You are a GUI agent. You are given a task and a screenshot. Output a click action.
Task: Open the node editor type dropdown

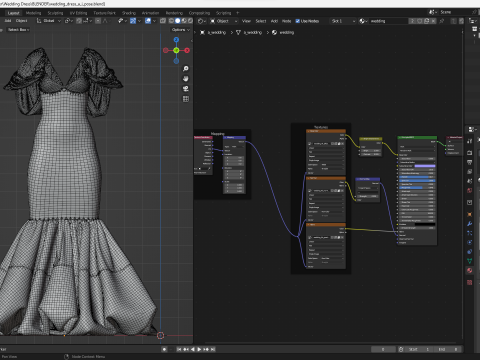pyautogui.click(x=202, y=21)
